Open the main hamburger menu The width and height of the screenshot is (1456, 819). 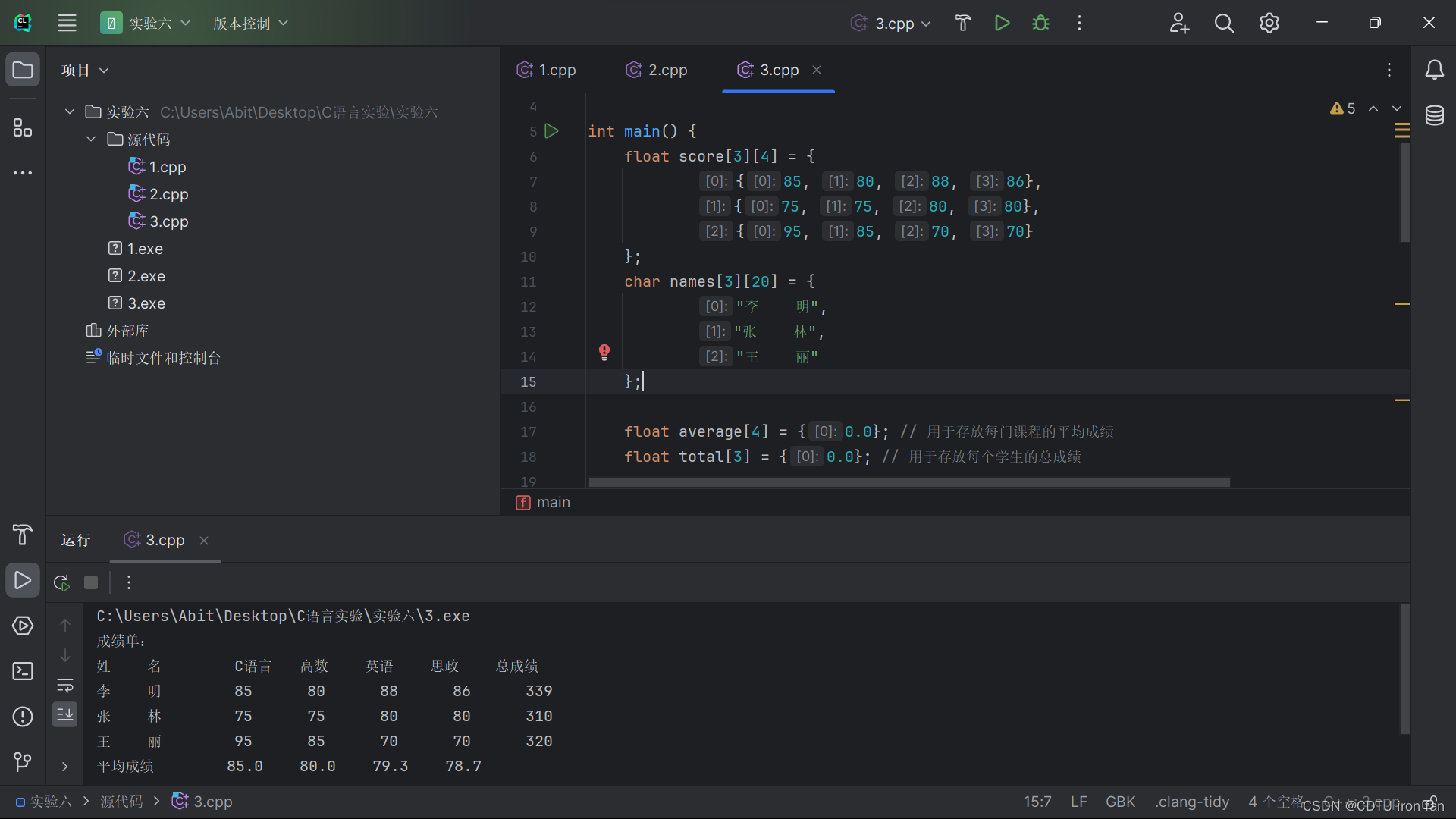(67, 23)
